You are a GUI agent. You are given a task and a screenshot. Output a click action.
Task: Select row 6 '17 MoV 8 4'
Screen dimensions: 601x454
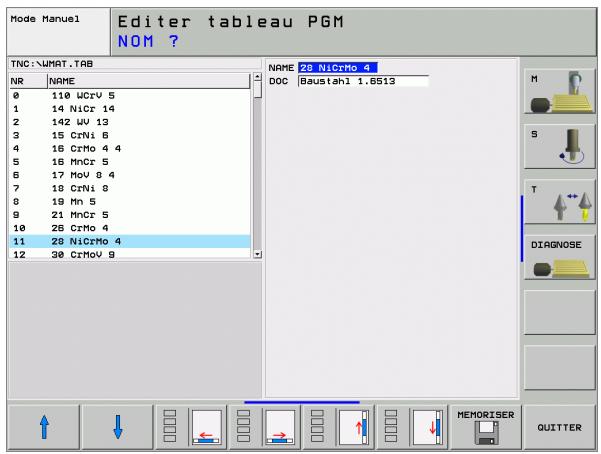(x=130, y=175)
